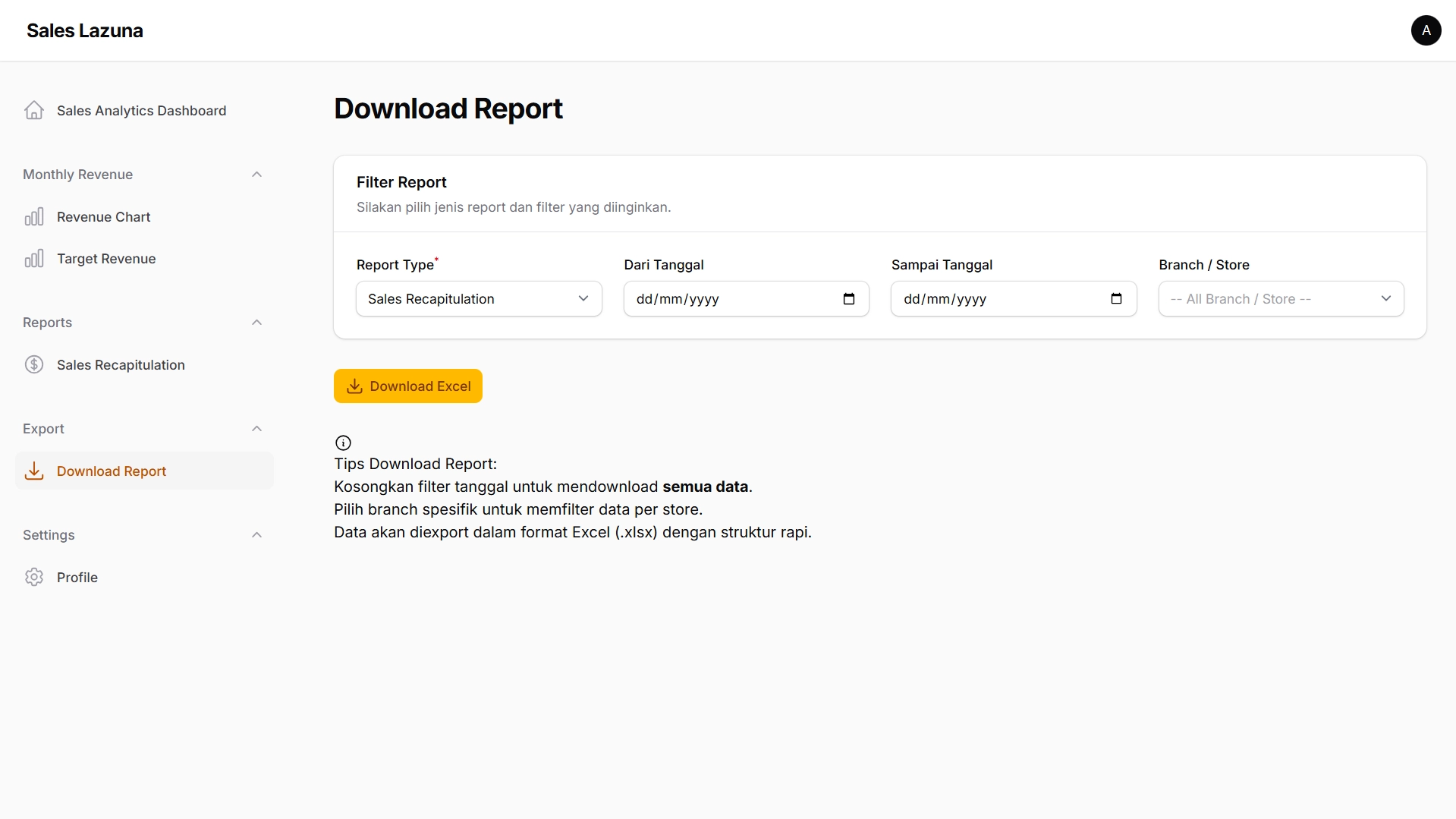This screenshot has height=819, width=1456.
Task: Click the bar chart icon beside Target Revenue
Action: 34,259
